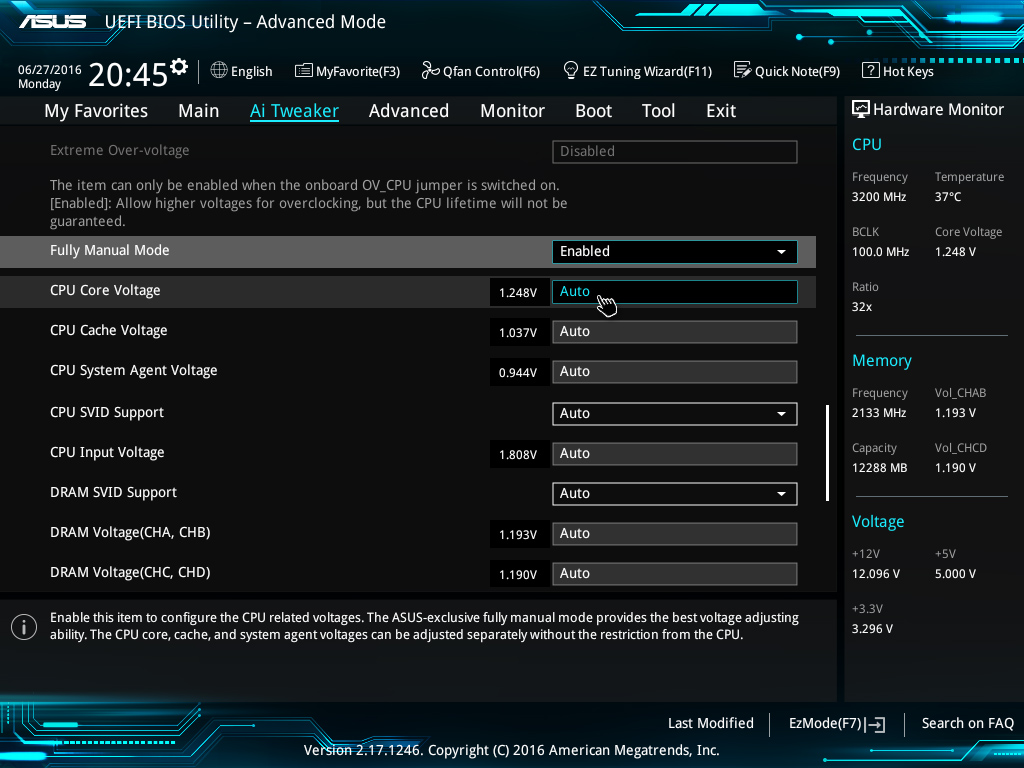
Task: Click the 20:45 clock display
Action: pos(129,74)
